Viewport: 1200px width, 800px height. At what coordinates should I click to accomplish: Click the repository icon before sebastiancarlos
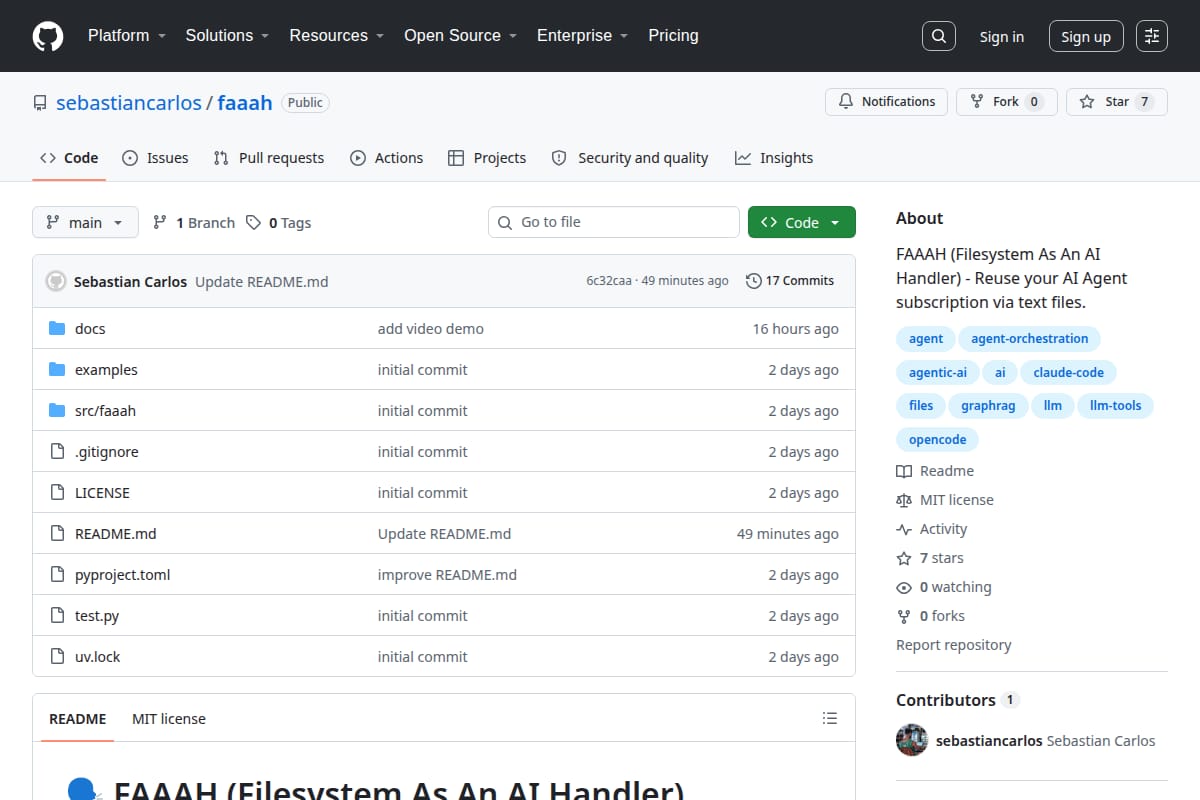[40, 103]
